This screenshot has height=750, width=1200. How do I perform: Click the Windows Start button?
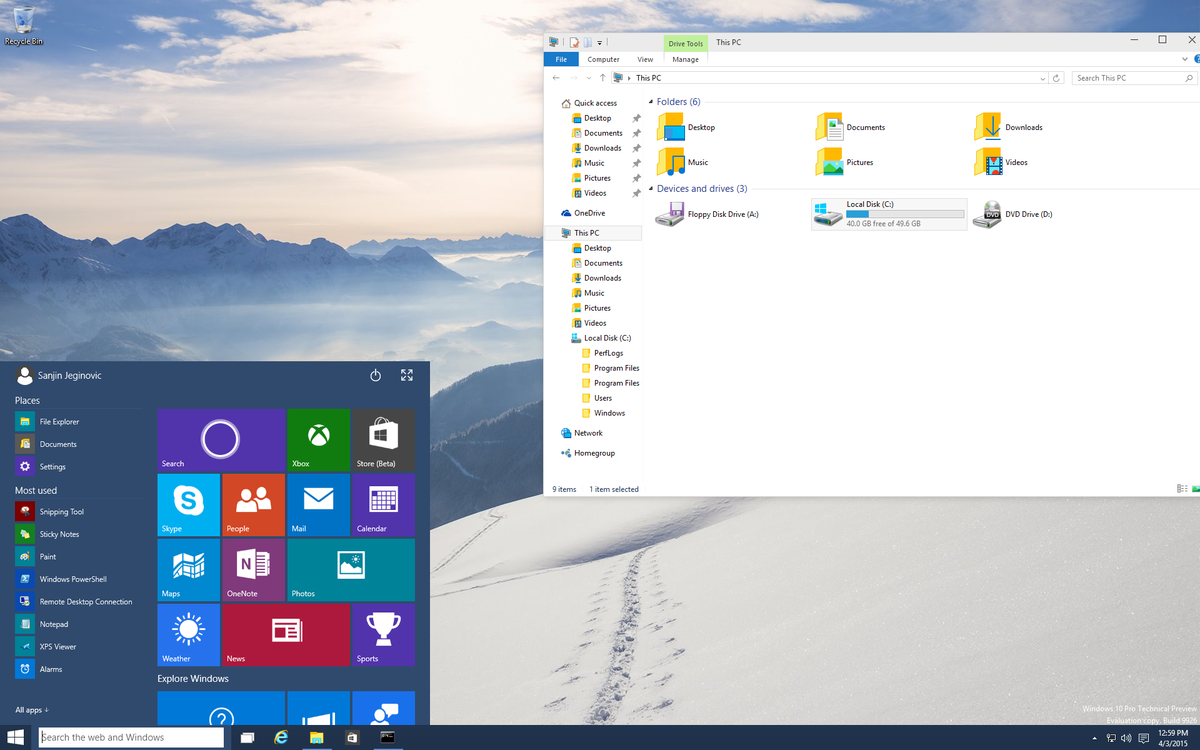tap(16, 738)
